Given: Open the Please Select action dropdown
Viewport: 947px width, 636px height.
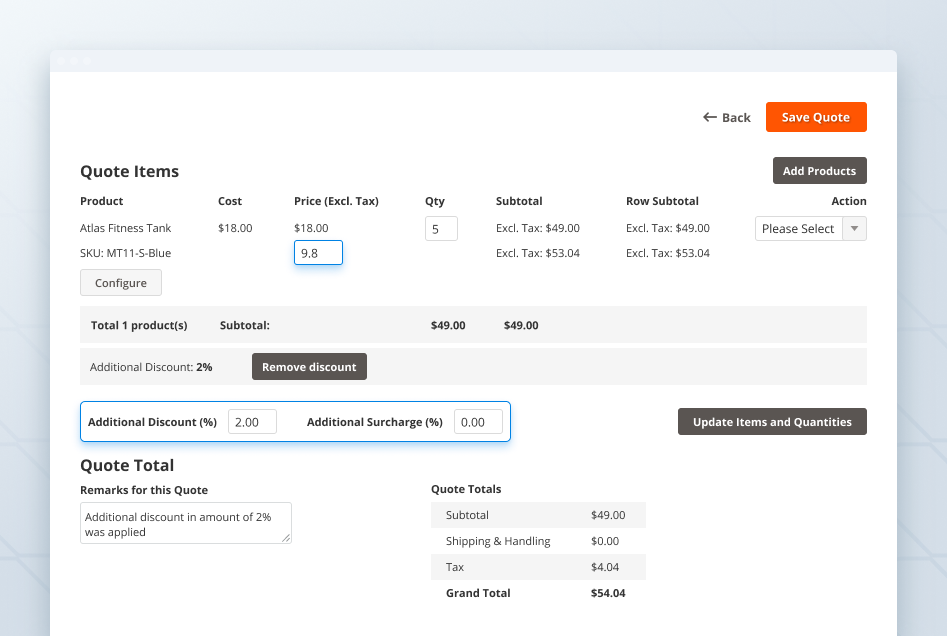Looking at the screenshot, I should pos(799,229).
